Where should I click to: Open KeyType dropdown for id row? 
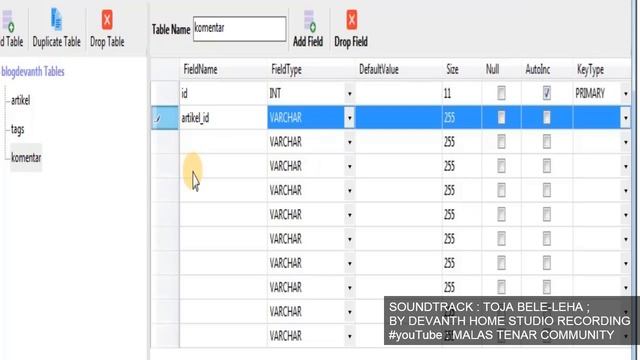point(625,94)
